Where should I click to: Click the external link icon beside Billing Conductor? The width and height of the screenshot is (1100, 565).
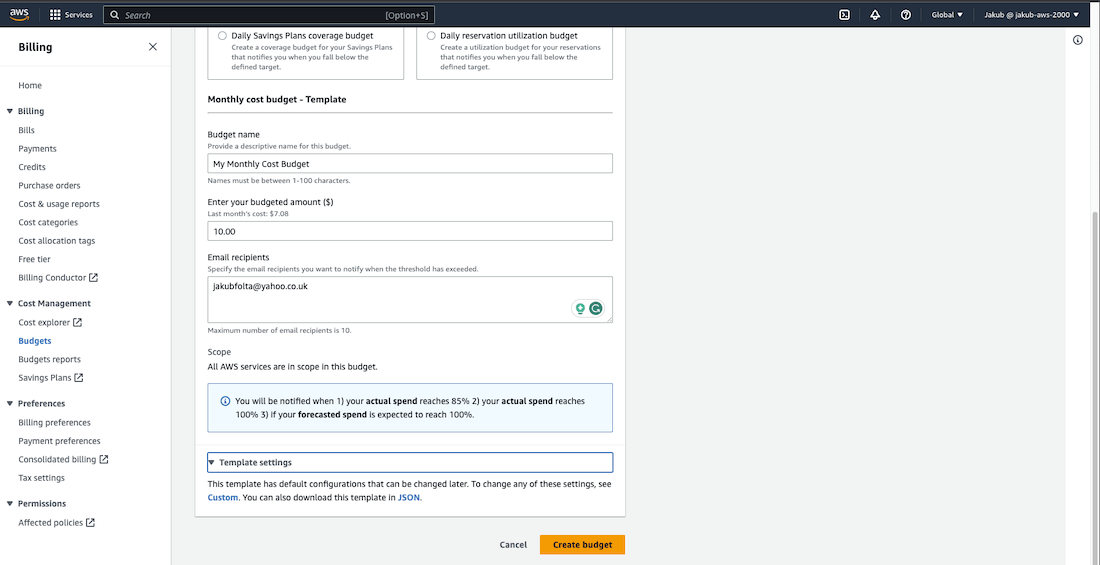(93, 277)
